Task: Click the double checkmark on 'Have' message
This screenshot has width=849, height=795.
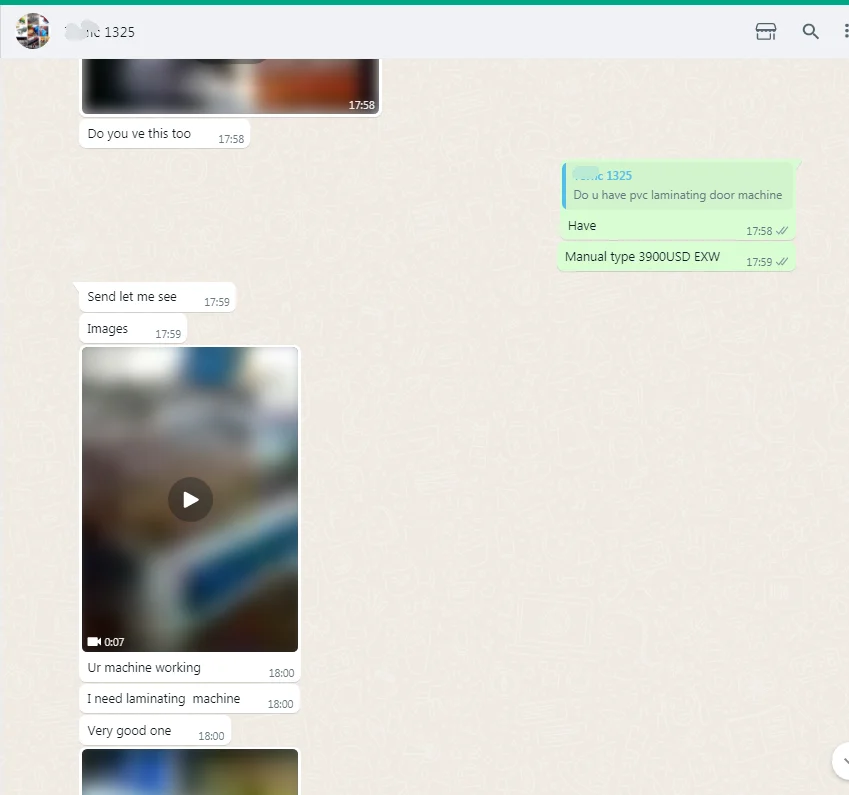Action: pyautogui.click(x=782, y=231)
